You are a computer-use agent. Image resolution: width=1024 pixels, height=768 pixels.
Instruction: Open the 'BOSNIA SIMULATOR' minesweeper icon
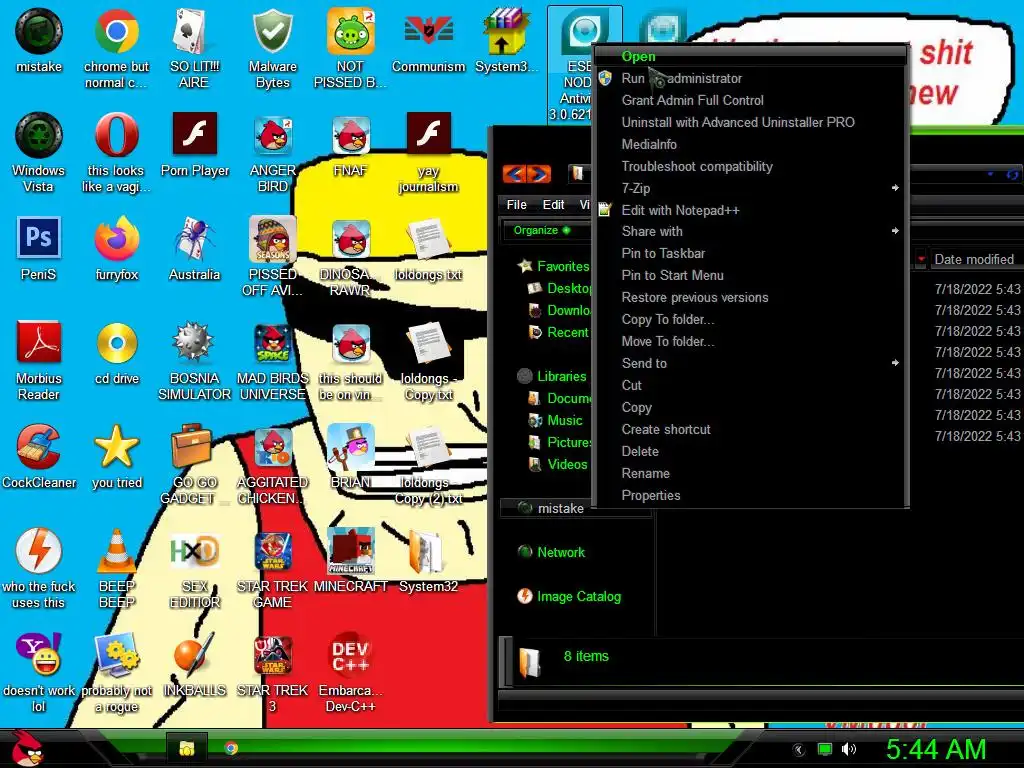coord(195,360)
